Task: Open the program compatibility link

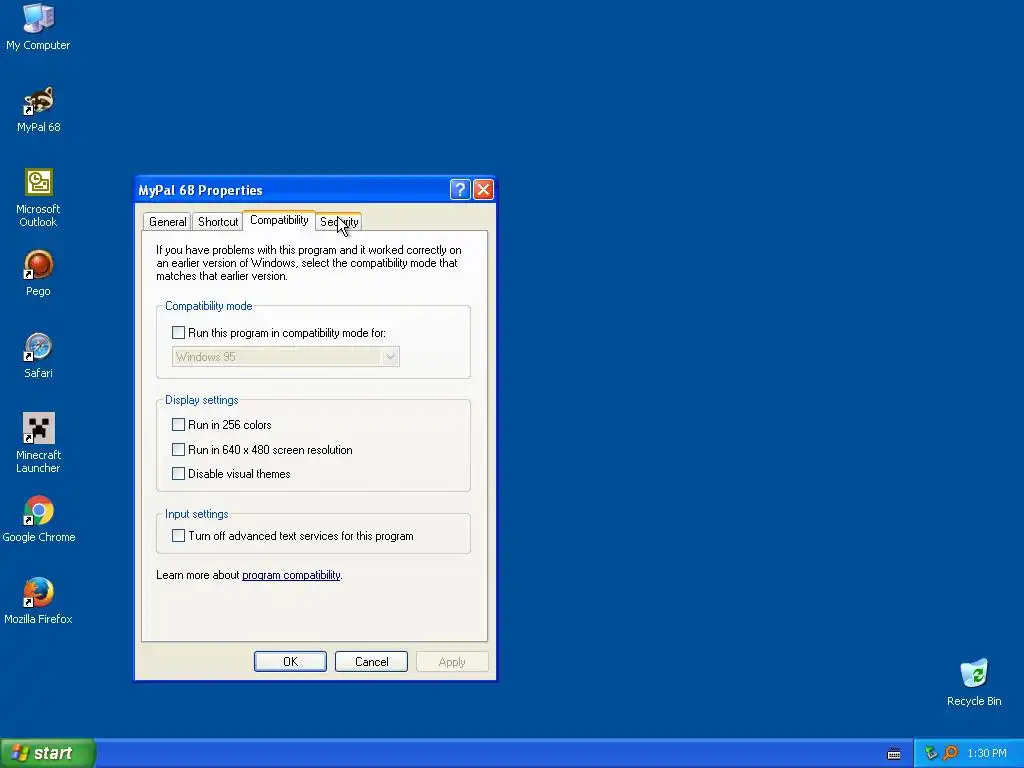Action: click(x=291, y=575)
